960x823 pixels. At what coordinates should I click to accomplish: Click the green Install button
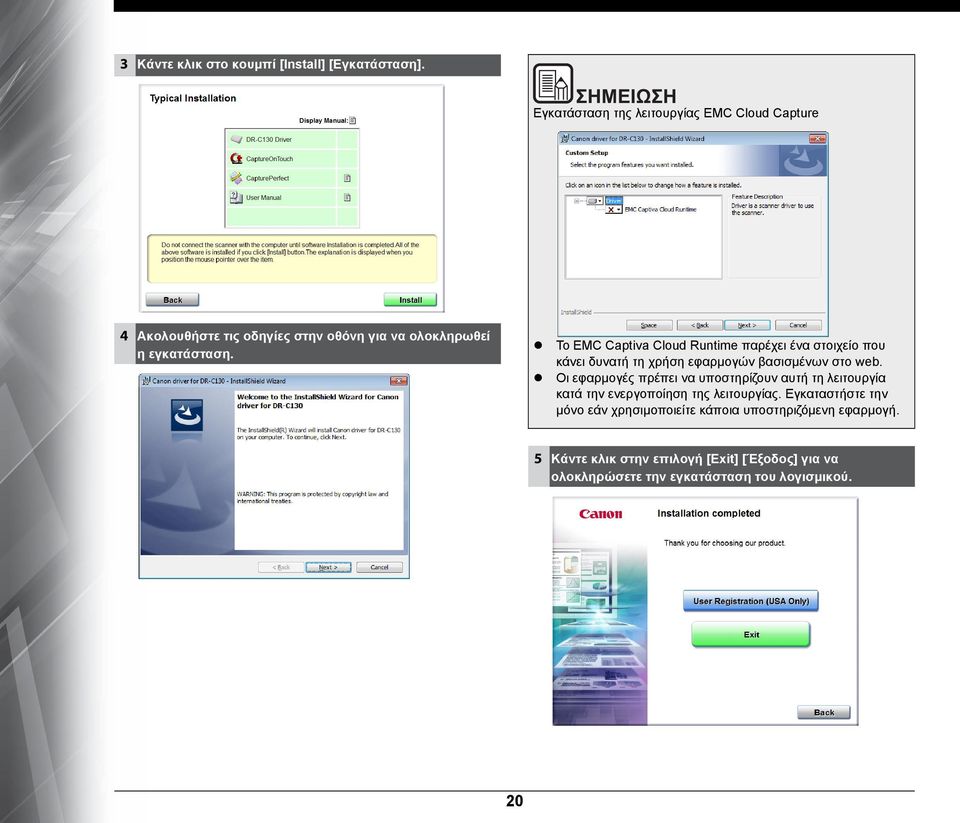click(x=410, y=300)
